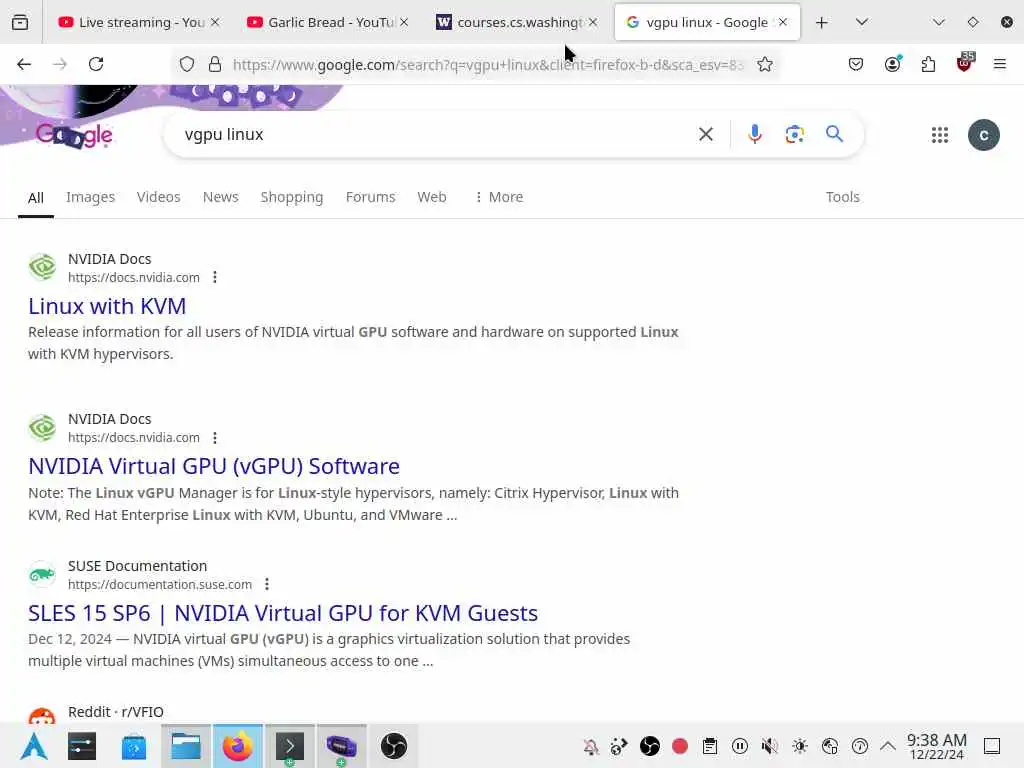Open Game Boy Advance emulator taskbar icon
The height and width of the screenshot is (768, 1024).
click(x=342, y=746)
